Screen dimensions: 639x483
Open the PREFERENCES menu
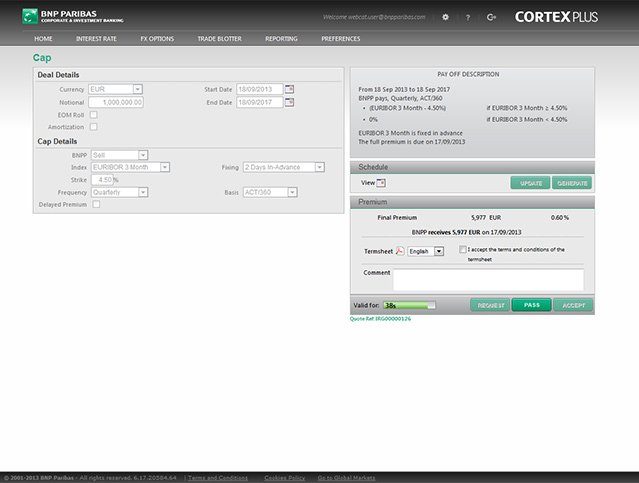pyautogui.click(x=341, y=39)
